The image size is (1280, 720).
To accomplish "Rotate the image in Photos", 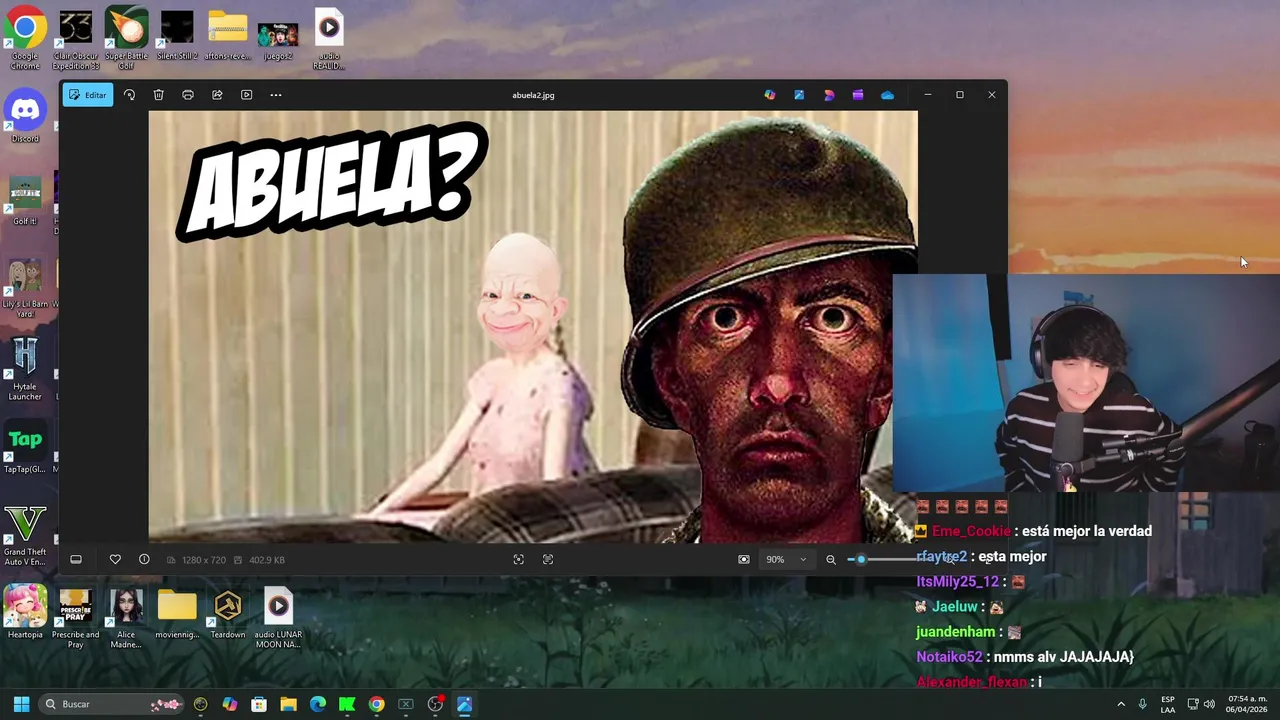I will pos(129,95).
